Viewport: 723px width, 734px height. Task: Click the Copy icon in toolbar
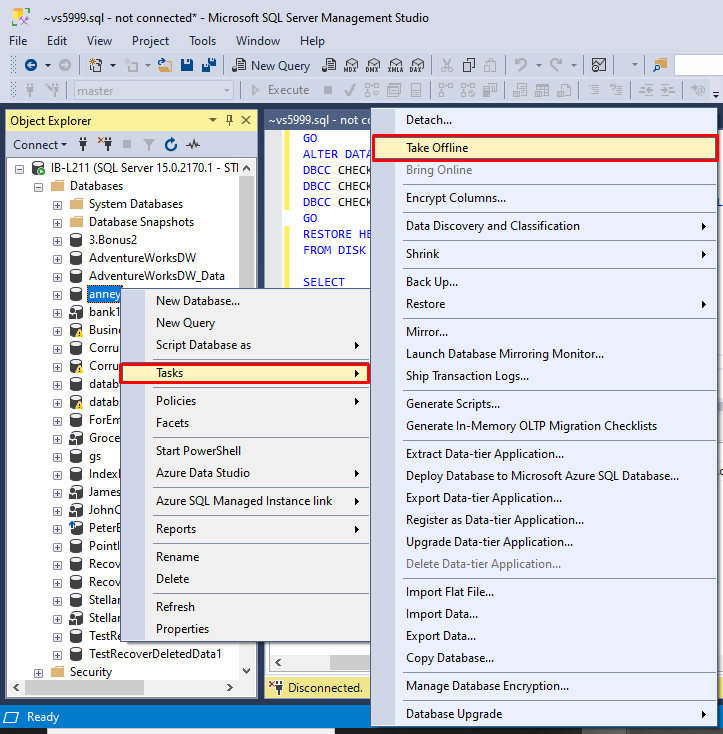coord(468,65)
